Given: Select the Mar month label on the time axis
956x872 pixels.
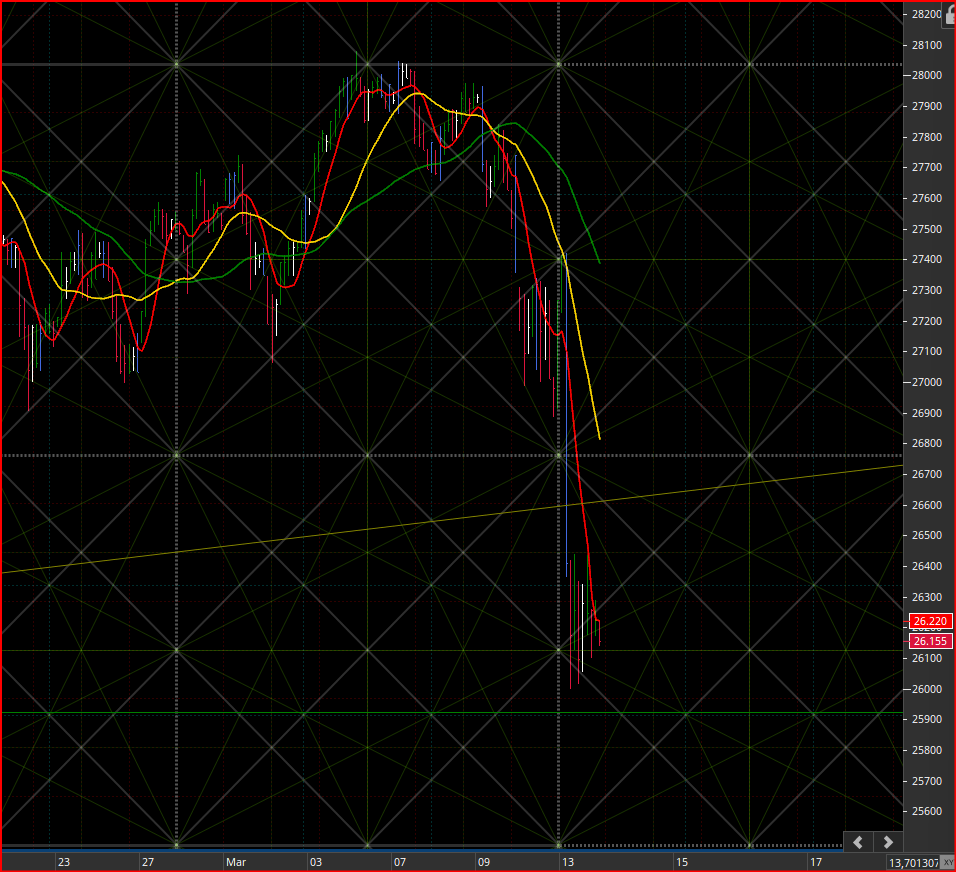Looking at the screenshot, I should click(x=236, y=862).
